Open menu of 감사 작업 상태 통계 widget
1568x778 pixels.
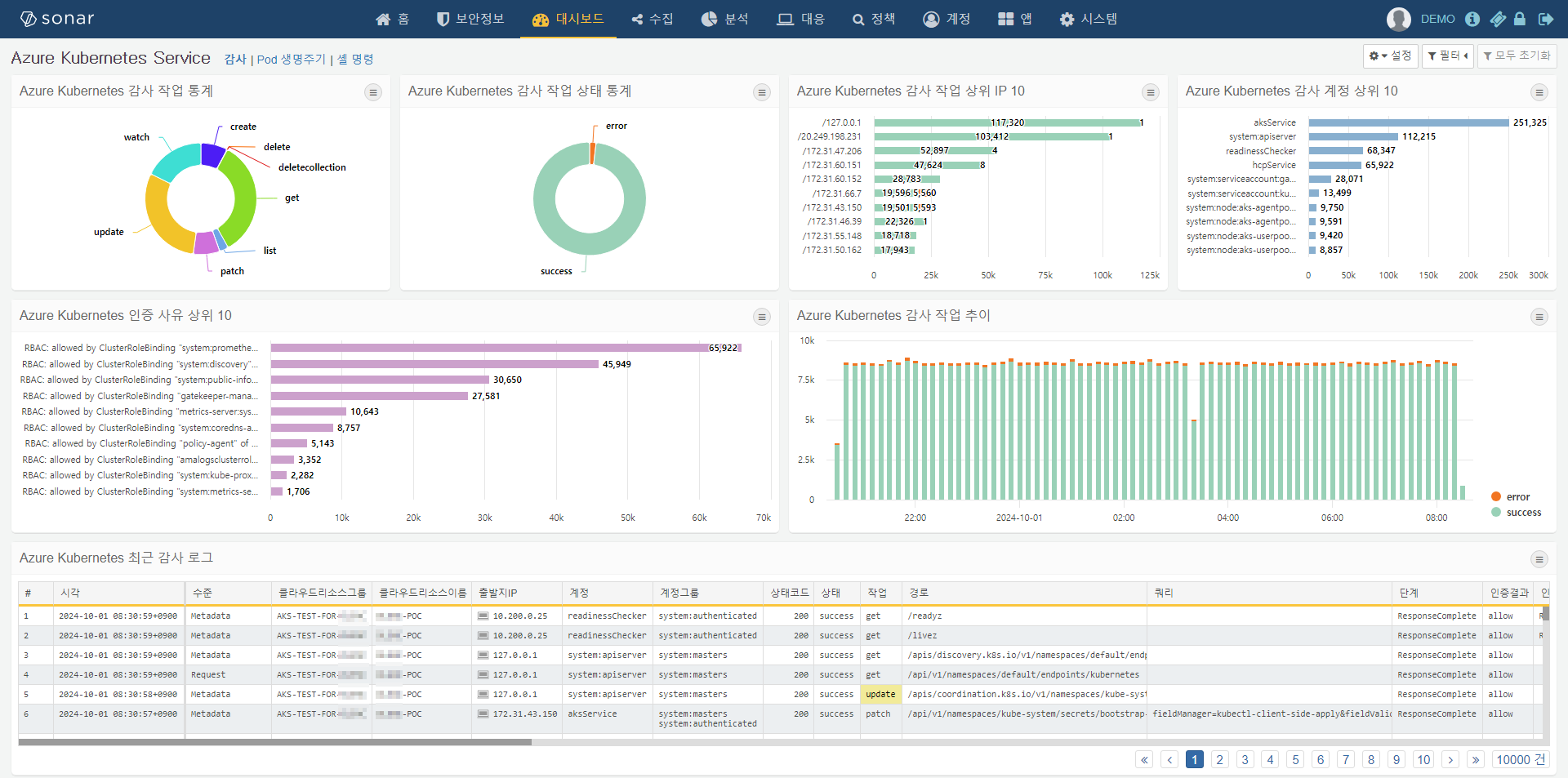click(x=762, y=92)
